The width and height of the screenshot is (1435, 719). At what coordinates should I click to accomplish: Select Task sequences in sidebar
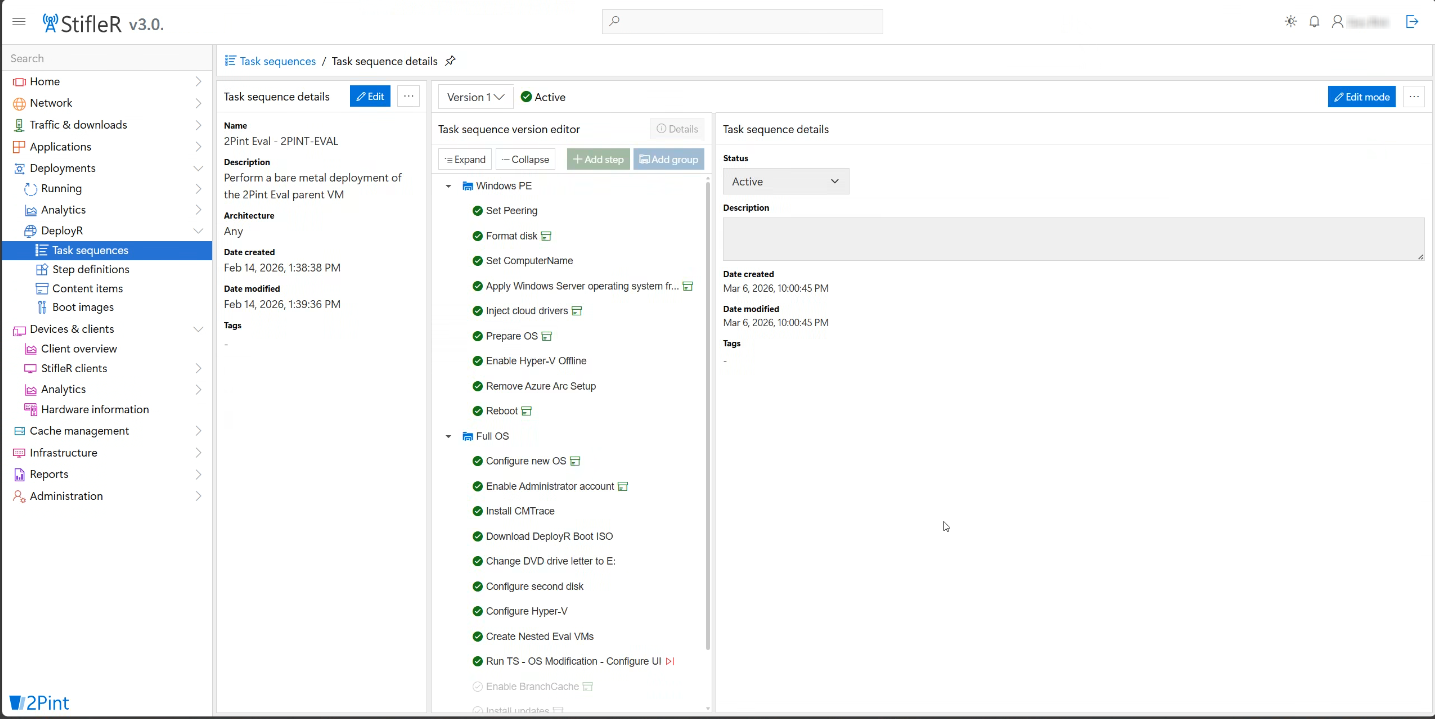tap(107, 251)
